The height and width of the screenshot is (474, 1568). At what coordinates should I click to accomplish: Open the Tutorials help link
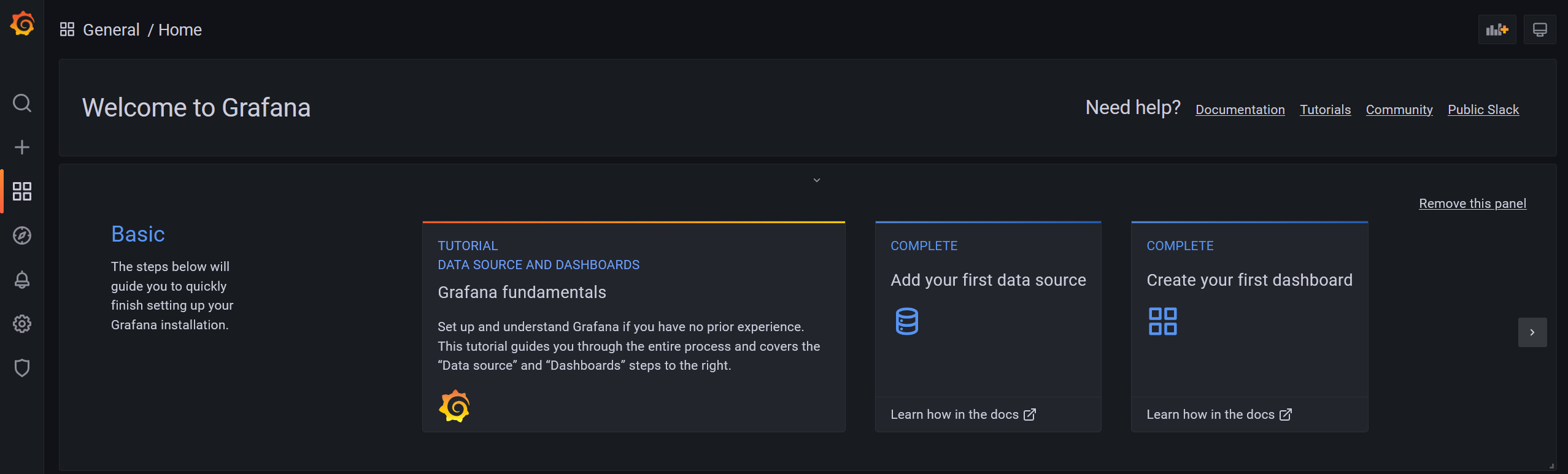1326,110
